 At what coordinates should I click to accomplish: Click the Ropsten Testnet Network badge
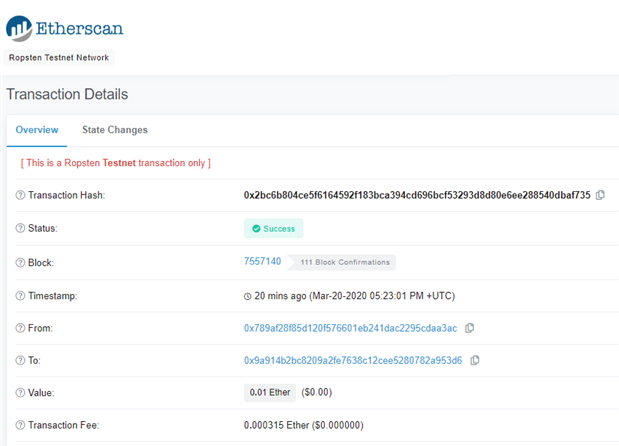coord(59,58)
